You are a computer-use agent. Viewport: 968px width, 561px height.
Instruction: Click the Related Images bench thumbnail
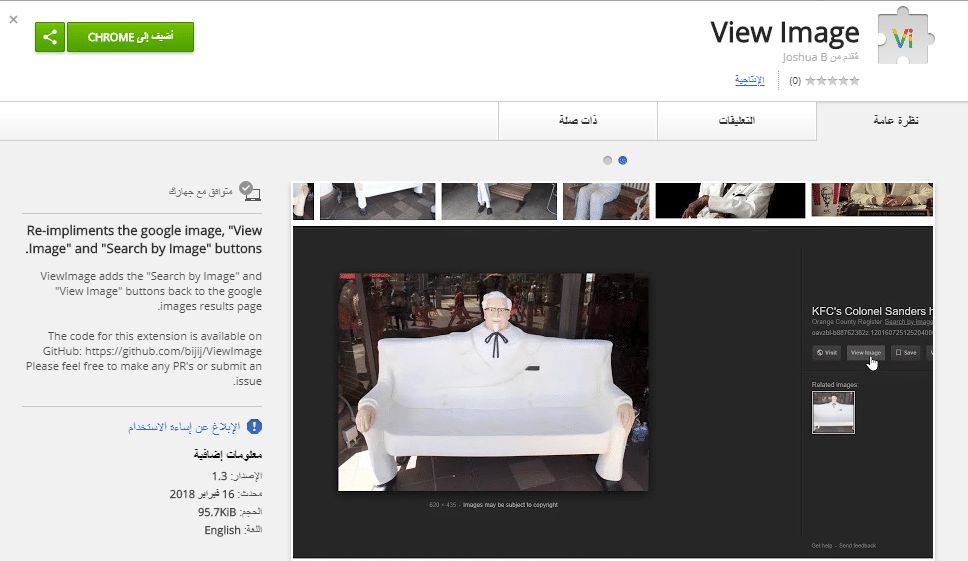(833, 412)
